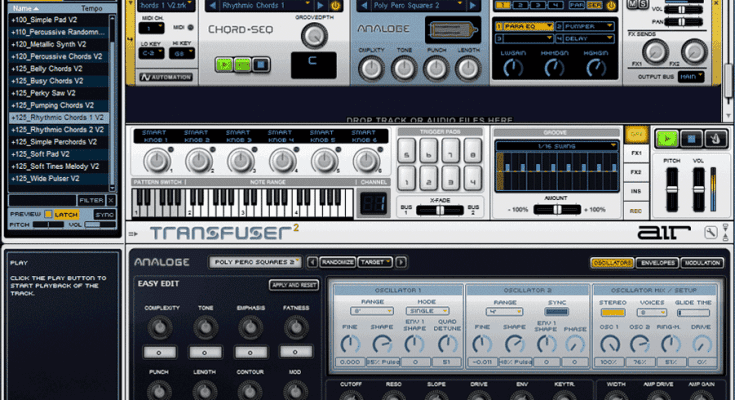Image resolution: width=735 pixels, height=400 pixels.
Task: Open the Poly Perc Squares 2 preset dropdown
Action: 254,262
